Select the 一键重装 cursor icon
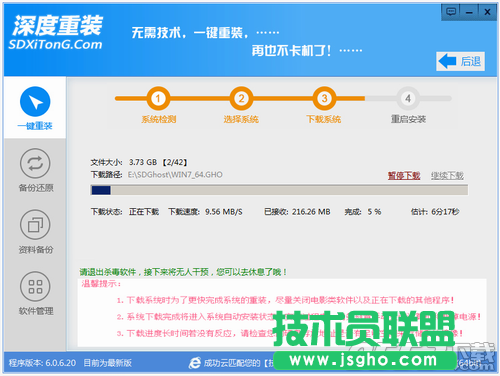Screen dimensions: 500x376 pos(35,101)
